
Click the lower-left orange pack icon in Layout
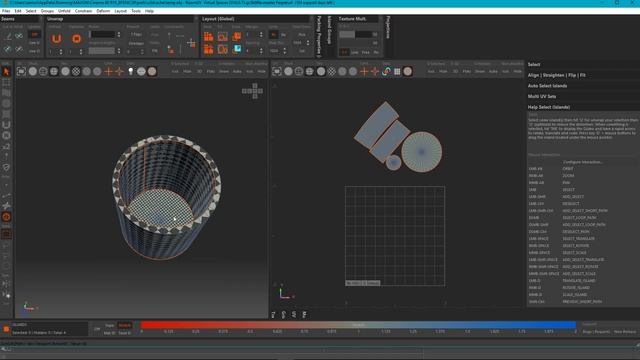point(209,49)
